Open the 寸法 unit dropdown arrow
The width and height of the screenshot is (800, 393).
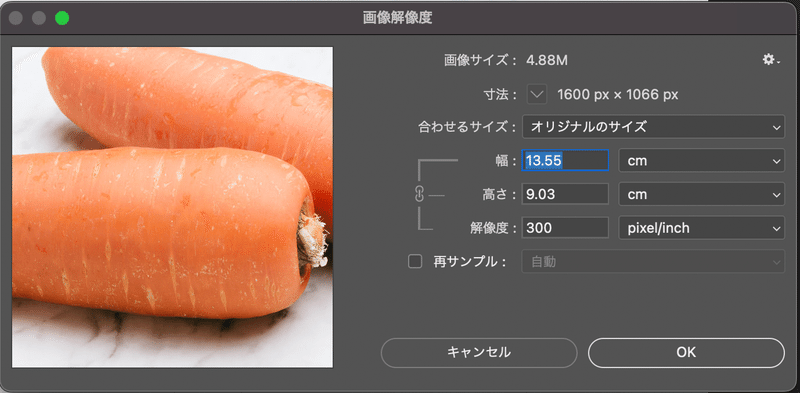click(537, 94)
